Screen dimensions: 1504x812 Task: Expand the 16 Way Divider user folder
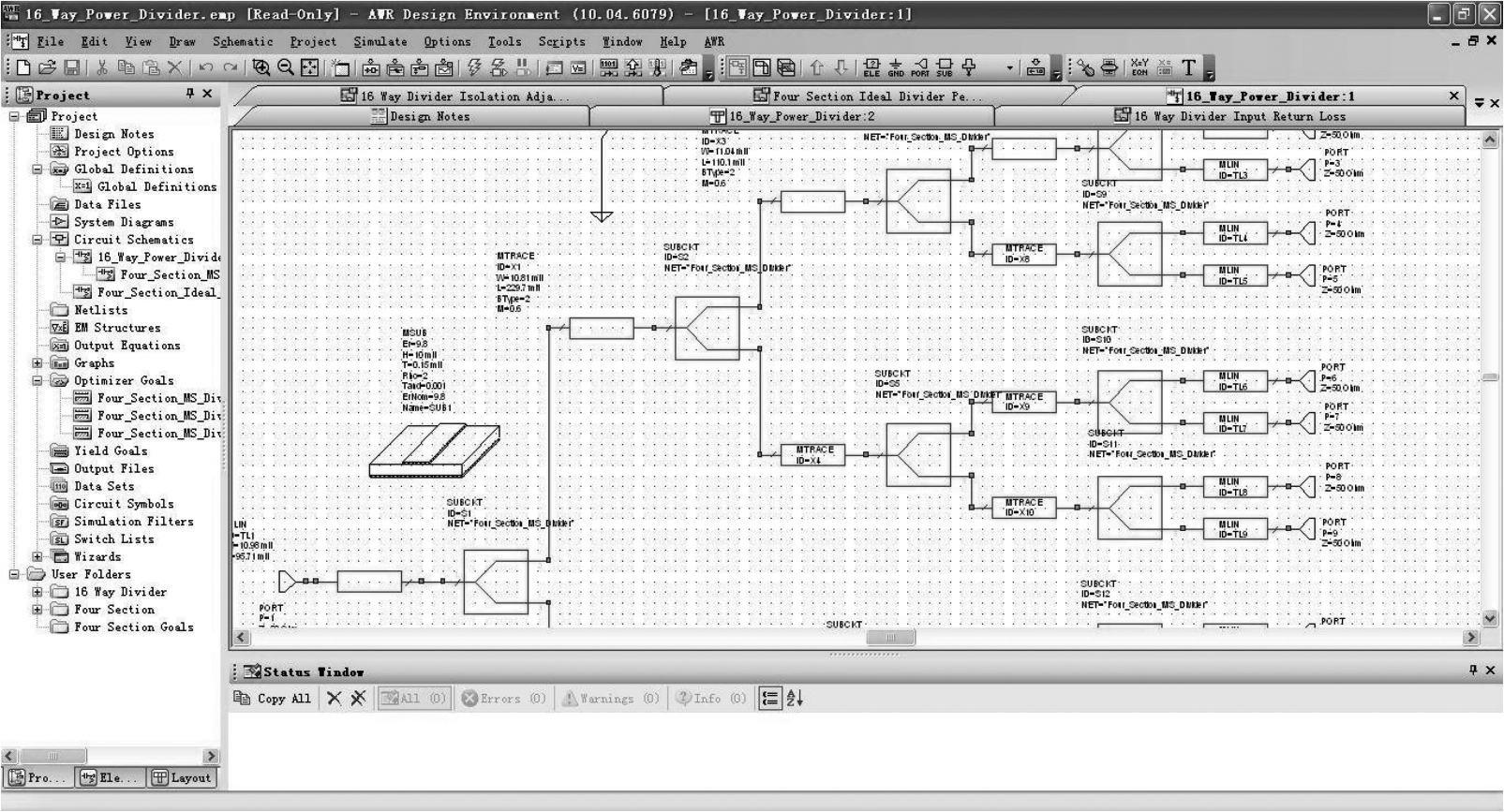pyautogui.click(x=37, y=592)
